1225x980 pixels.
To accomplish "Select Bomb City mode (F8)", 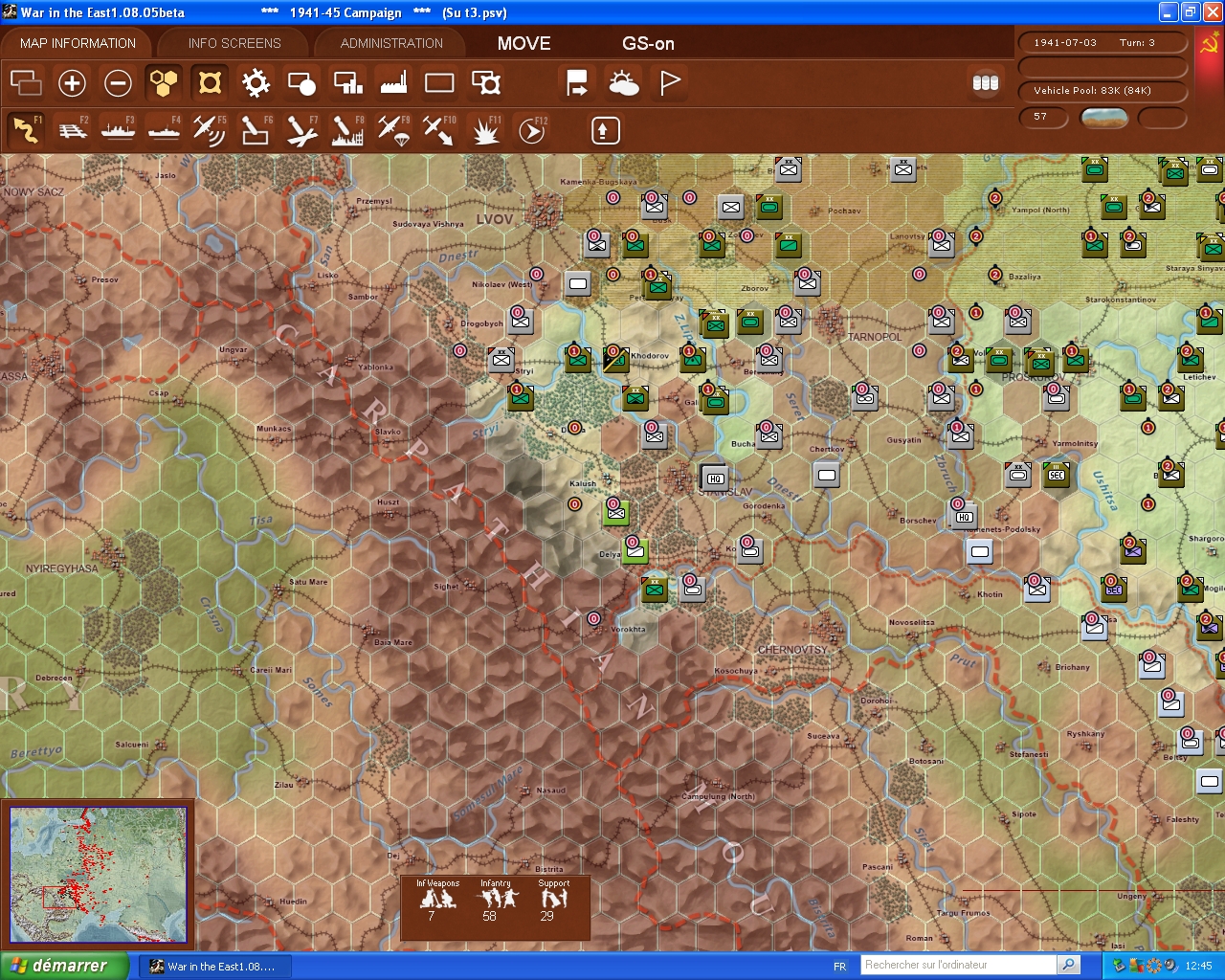I will 347,129.
